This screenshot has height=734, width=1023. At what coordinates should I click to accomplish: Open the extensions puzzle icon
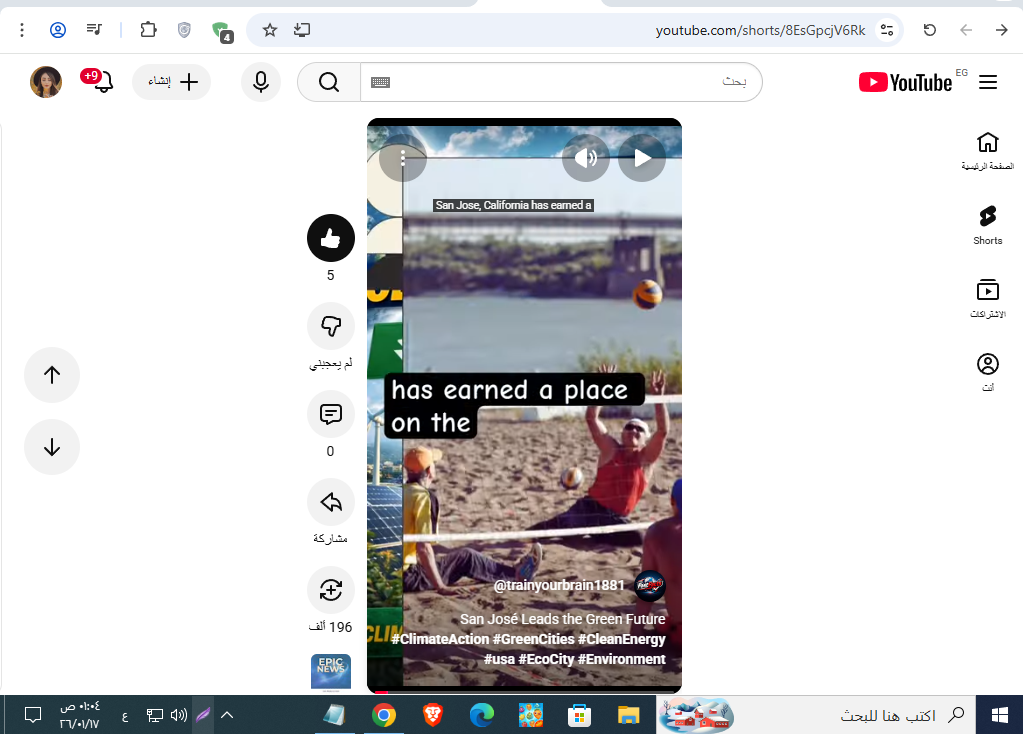pos(148,29)
